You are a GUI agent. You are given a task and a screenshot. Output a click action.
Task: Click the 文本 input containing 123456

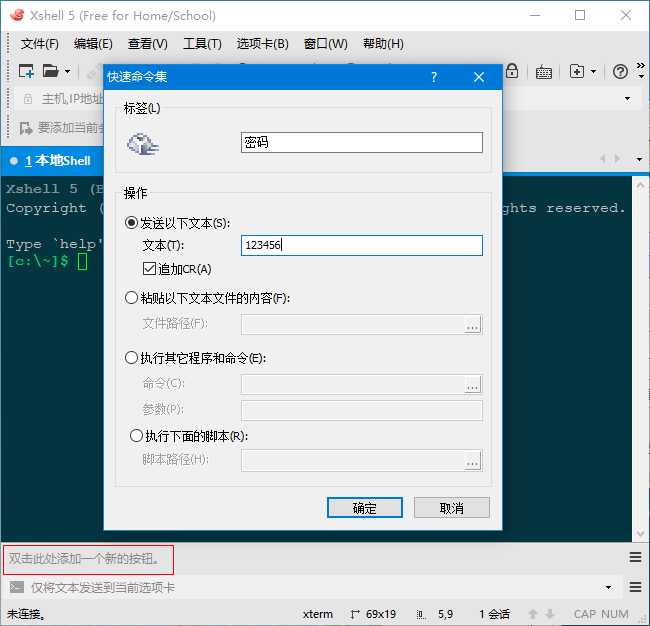click(361, 245)
